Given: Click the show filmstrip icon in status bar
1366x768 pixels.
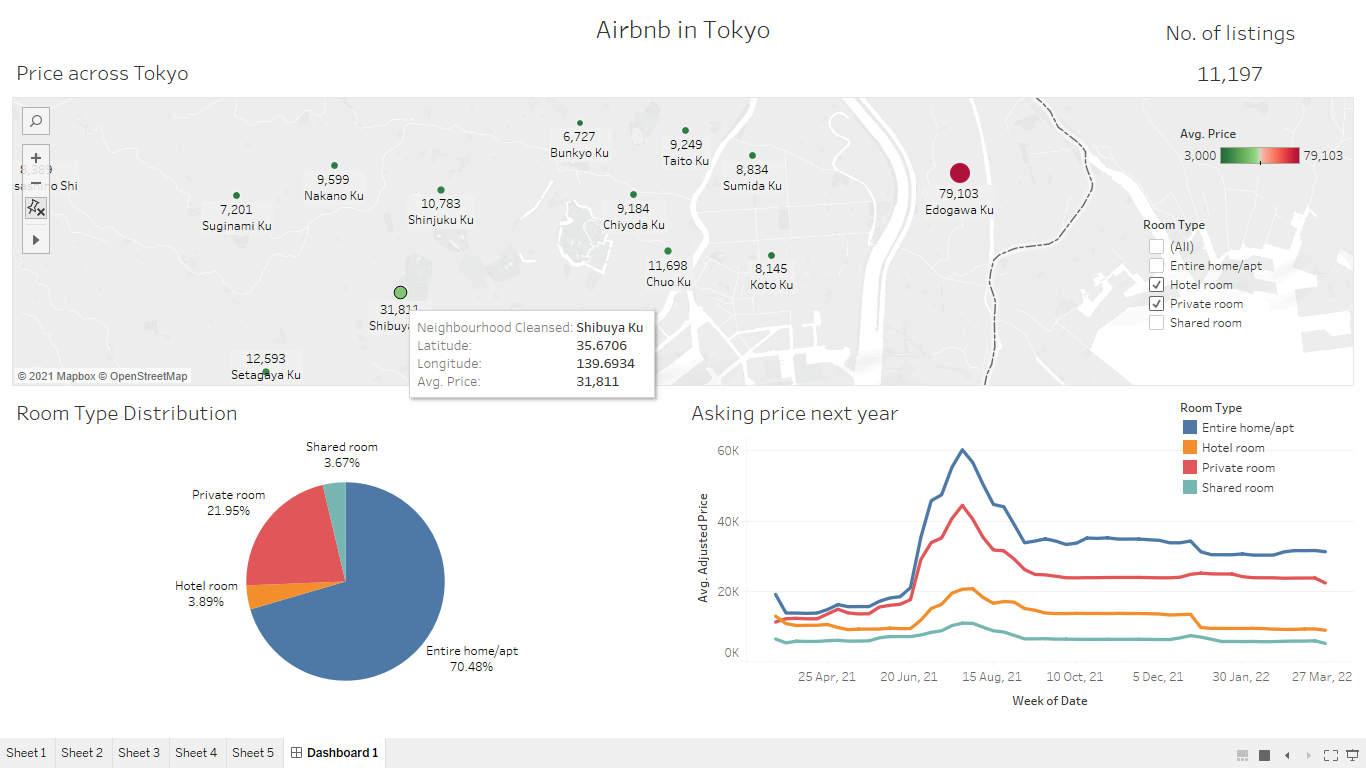Looking at the screenshot, I should (x=1242, y=755).
